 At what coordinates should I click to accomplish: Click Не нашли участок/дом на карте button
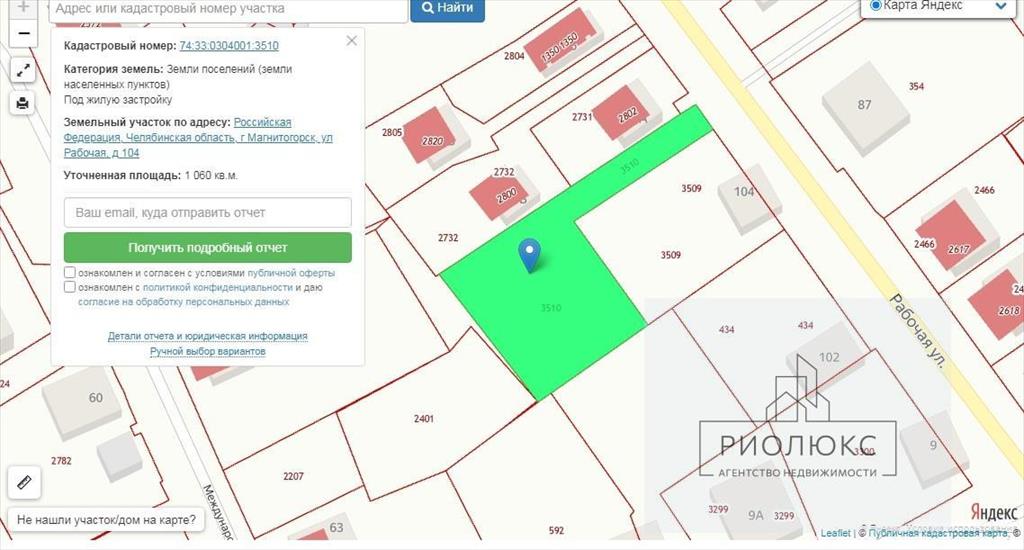coord(106,520)
